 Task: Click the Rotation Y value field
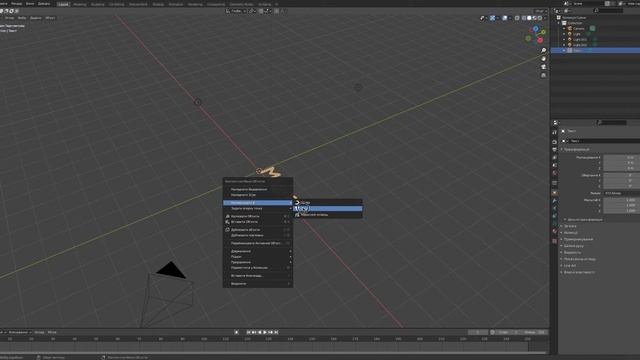pos(622,180)
